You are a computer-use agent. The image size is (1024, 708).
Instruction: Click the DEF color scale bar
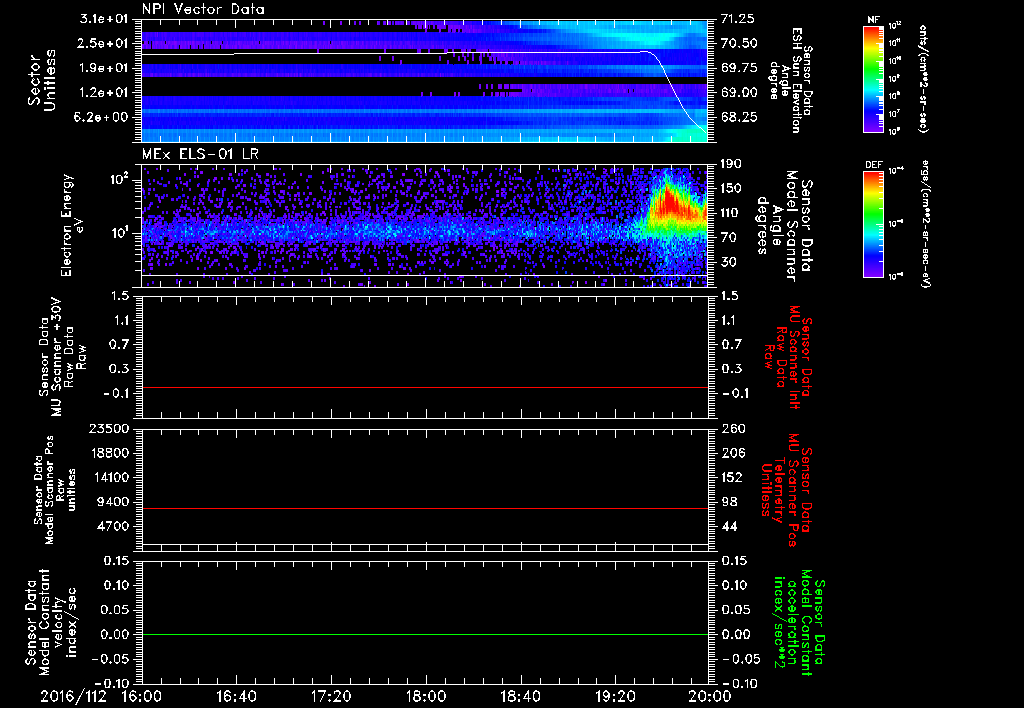(x=871, y=222)
